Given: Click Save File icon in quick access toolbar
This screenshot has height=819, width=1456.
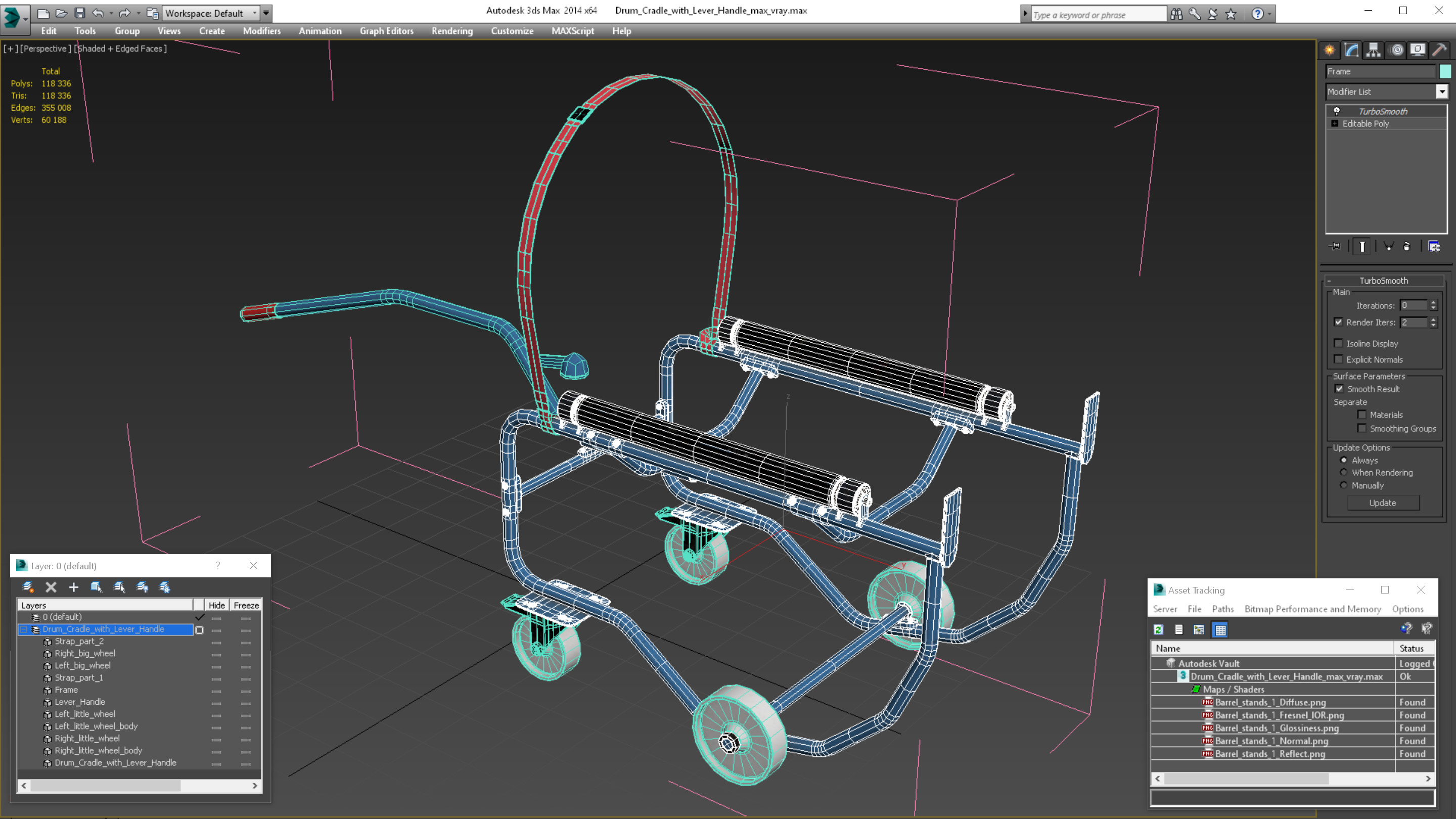Looking at the screenshot, I should click(x=80, y=13).
